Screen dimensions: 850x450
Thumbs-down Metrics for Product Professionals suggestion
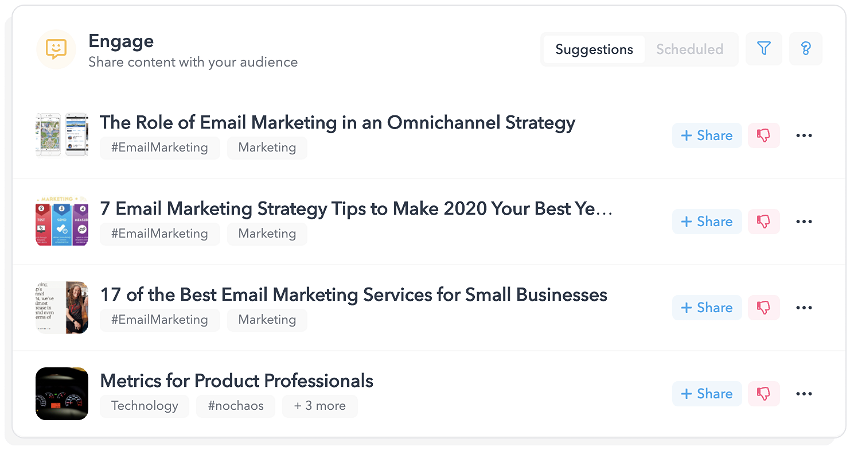click(763, 394)
